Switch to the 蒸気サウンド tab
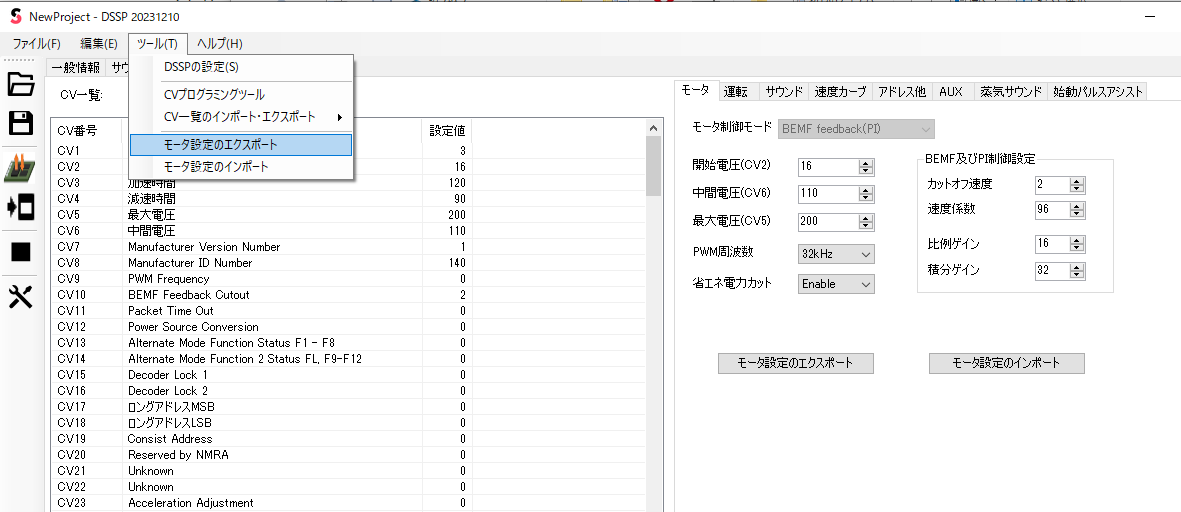 click(x=1011, y=91)
